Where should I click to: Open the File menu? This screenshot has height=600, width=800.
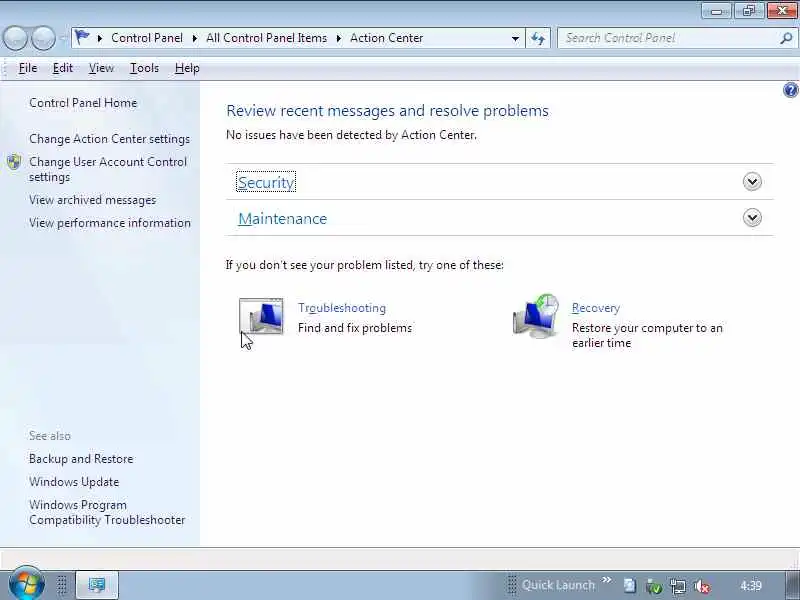pyautogui.click(x=28, y=68)
